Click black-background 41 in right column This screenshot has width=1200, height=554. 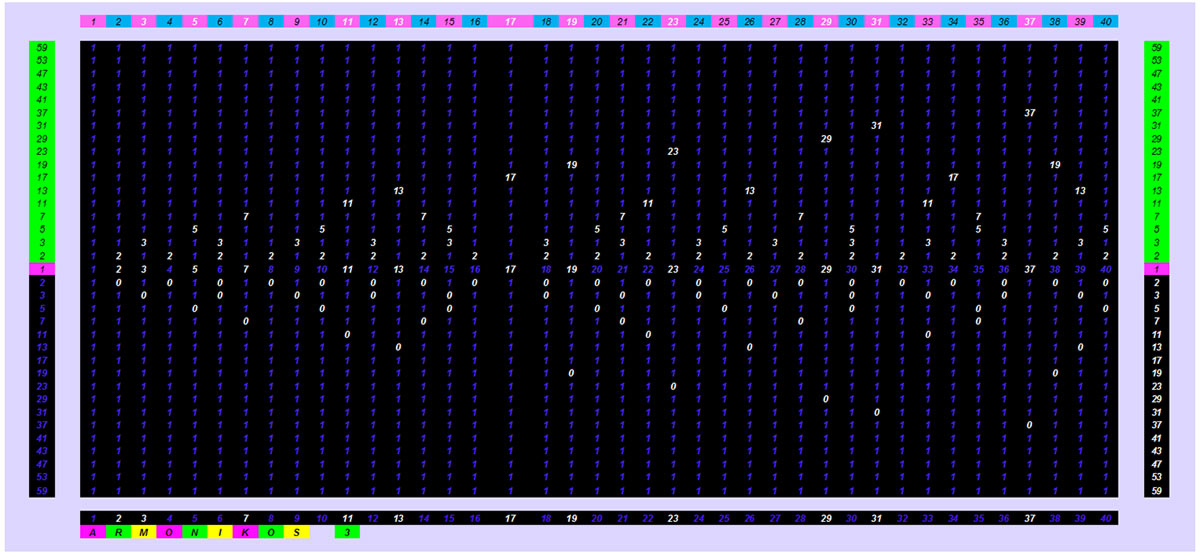pyautogui.click(x=1156, y=438)
